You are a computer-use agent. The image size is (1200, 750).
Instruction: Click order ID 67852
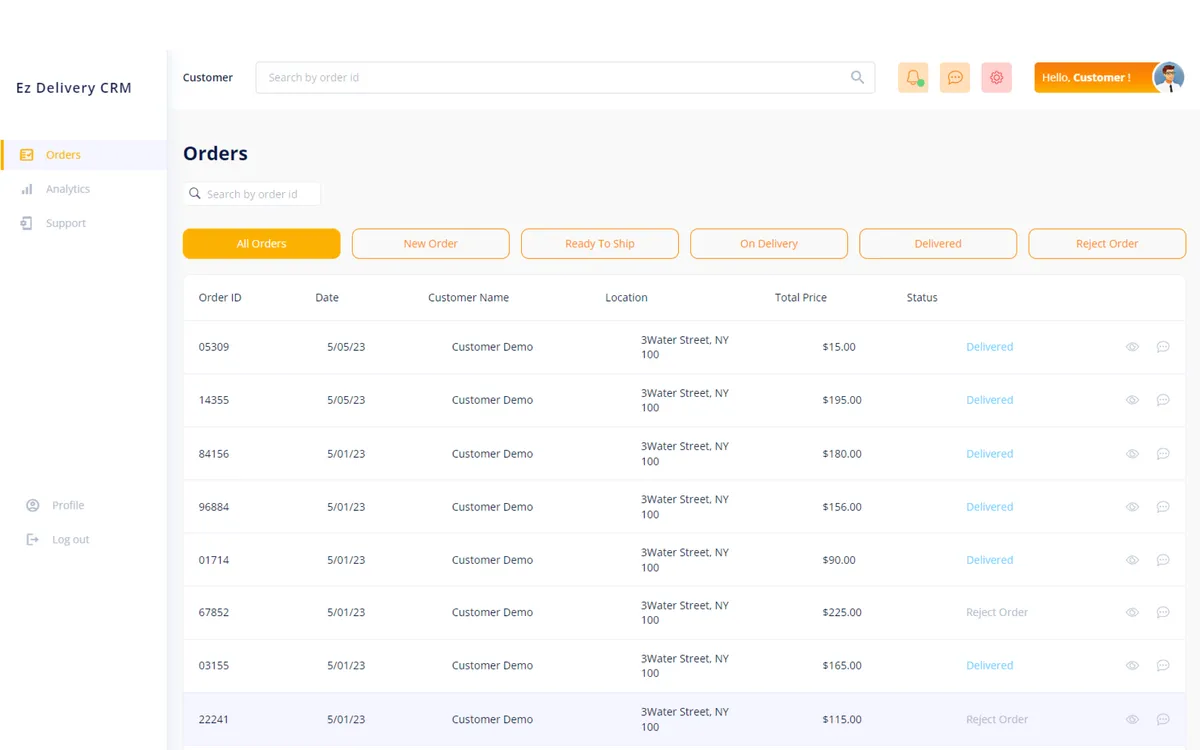tap(214, 612)
